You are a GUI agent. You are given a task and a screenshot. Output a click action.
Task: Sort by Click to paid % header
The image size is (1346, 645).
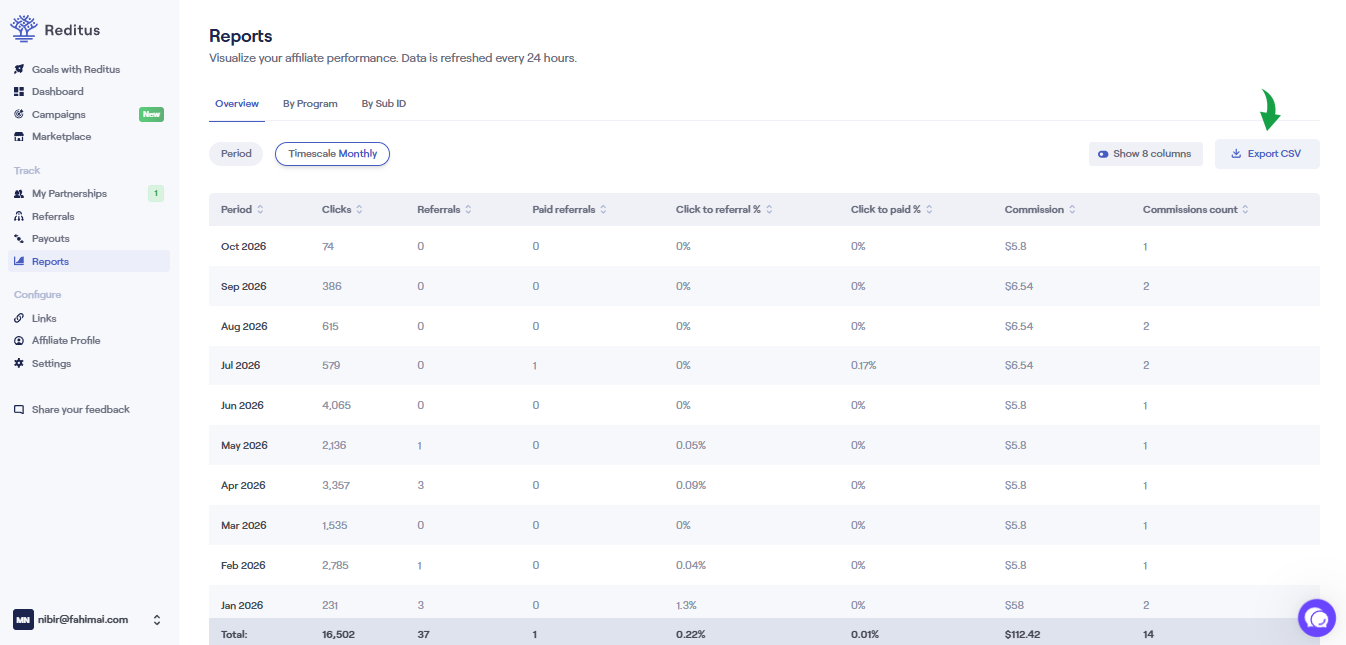coord(892,210)
